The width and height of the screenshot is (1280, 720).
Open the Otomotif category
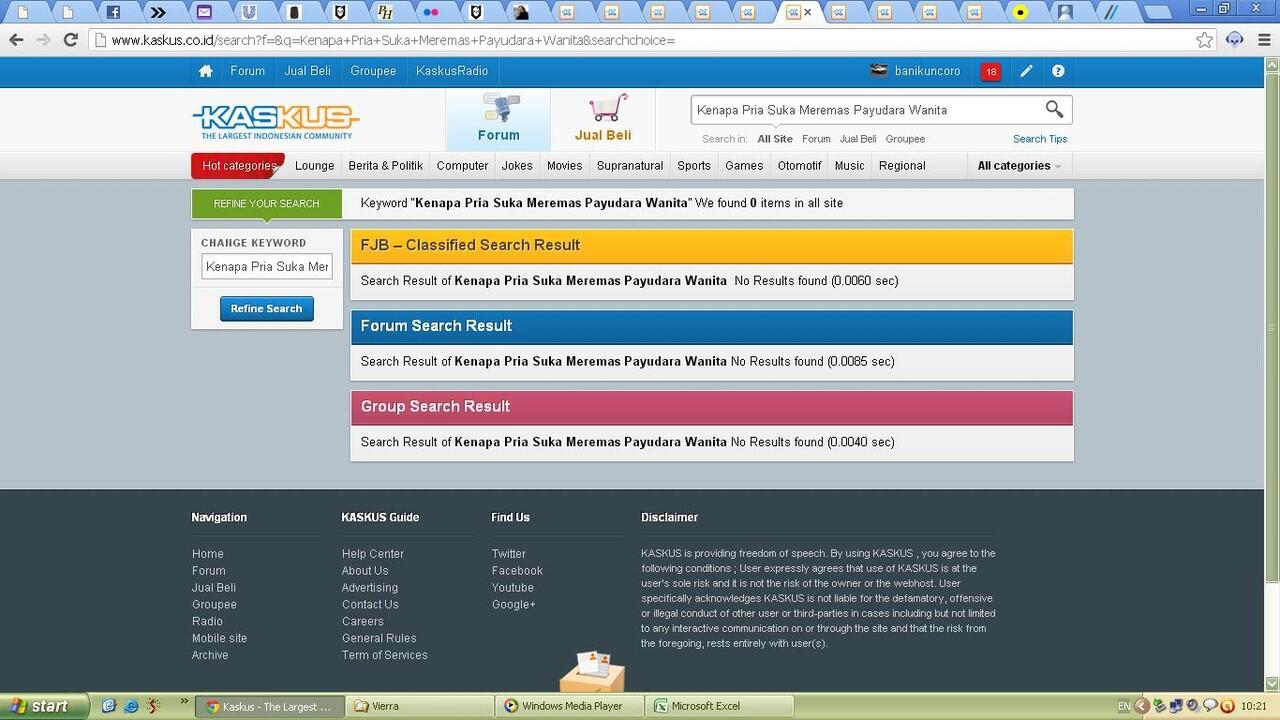[799, 166]
